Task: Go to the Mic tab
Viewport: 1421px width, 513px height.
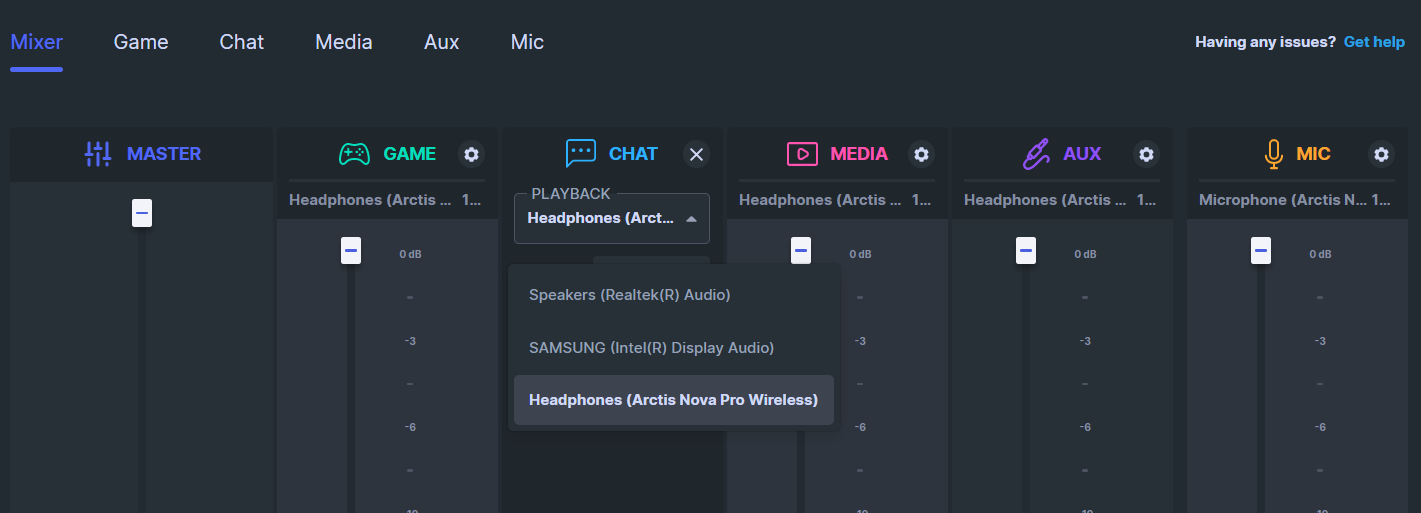Action: pyautogui.click(x=527, y=42)
